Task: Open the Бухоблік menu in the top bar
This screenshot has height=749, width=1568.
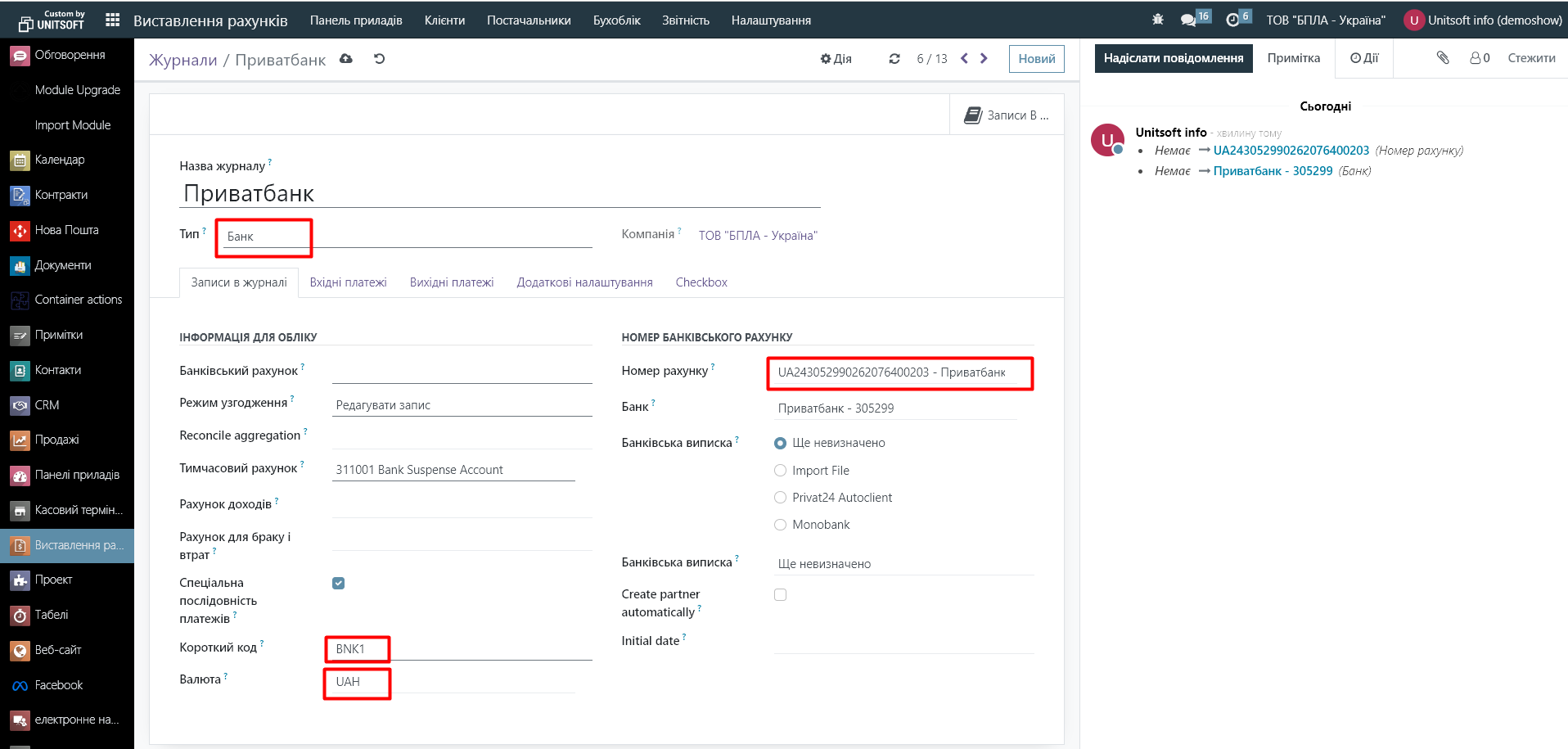Action: coord(616,20)
